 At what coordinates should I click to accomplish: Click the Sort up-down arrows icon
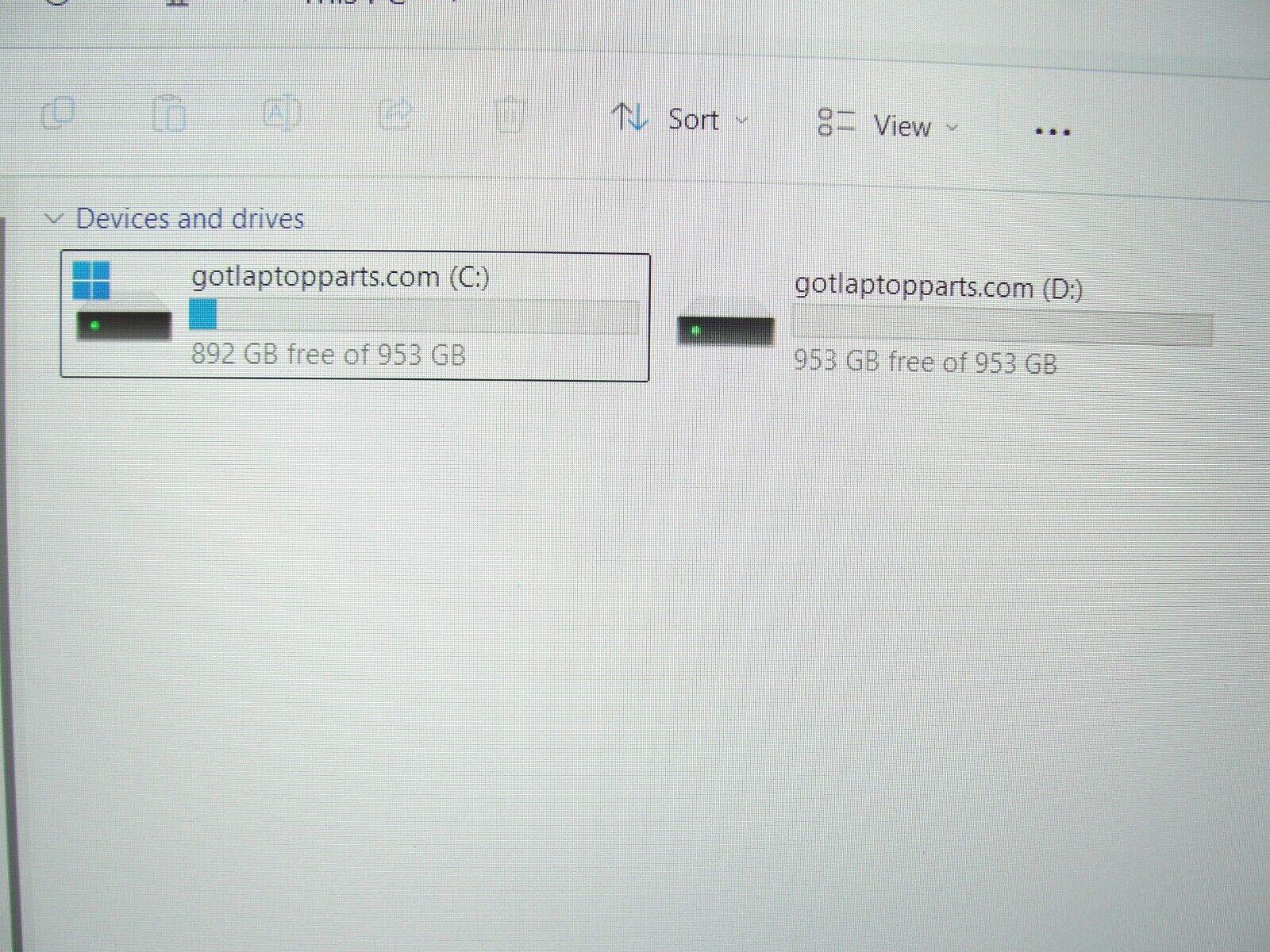pyautogui.click(x=630, y=118)
